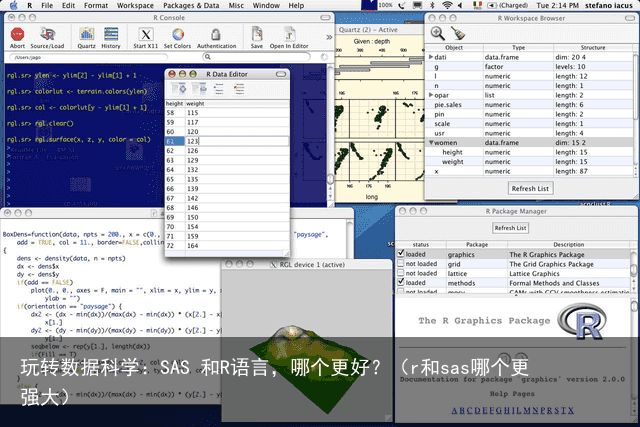
Task: Select the 123 weight cell being edited
Action: tap(237, 141)
